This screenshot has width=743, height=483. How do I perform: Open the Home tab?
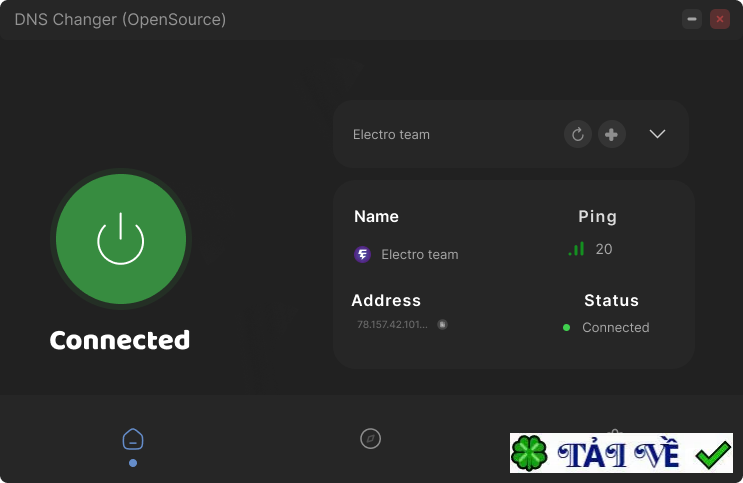[x=133, y=439]
